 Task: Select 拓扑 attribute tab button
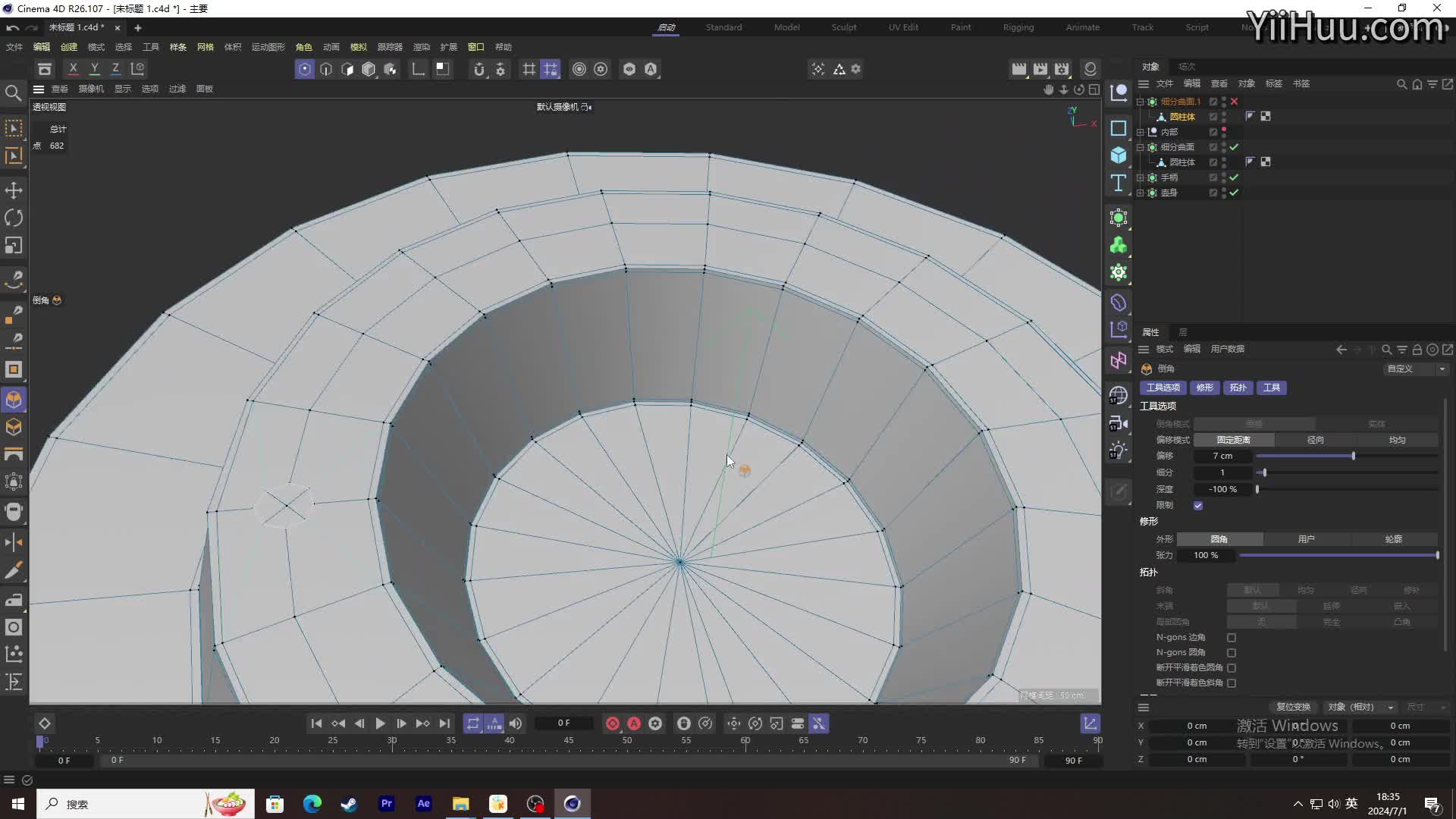[x=1238, y=388]
